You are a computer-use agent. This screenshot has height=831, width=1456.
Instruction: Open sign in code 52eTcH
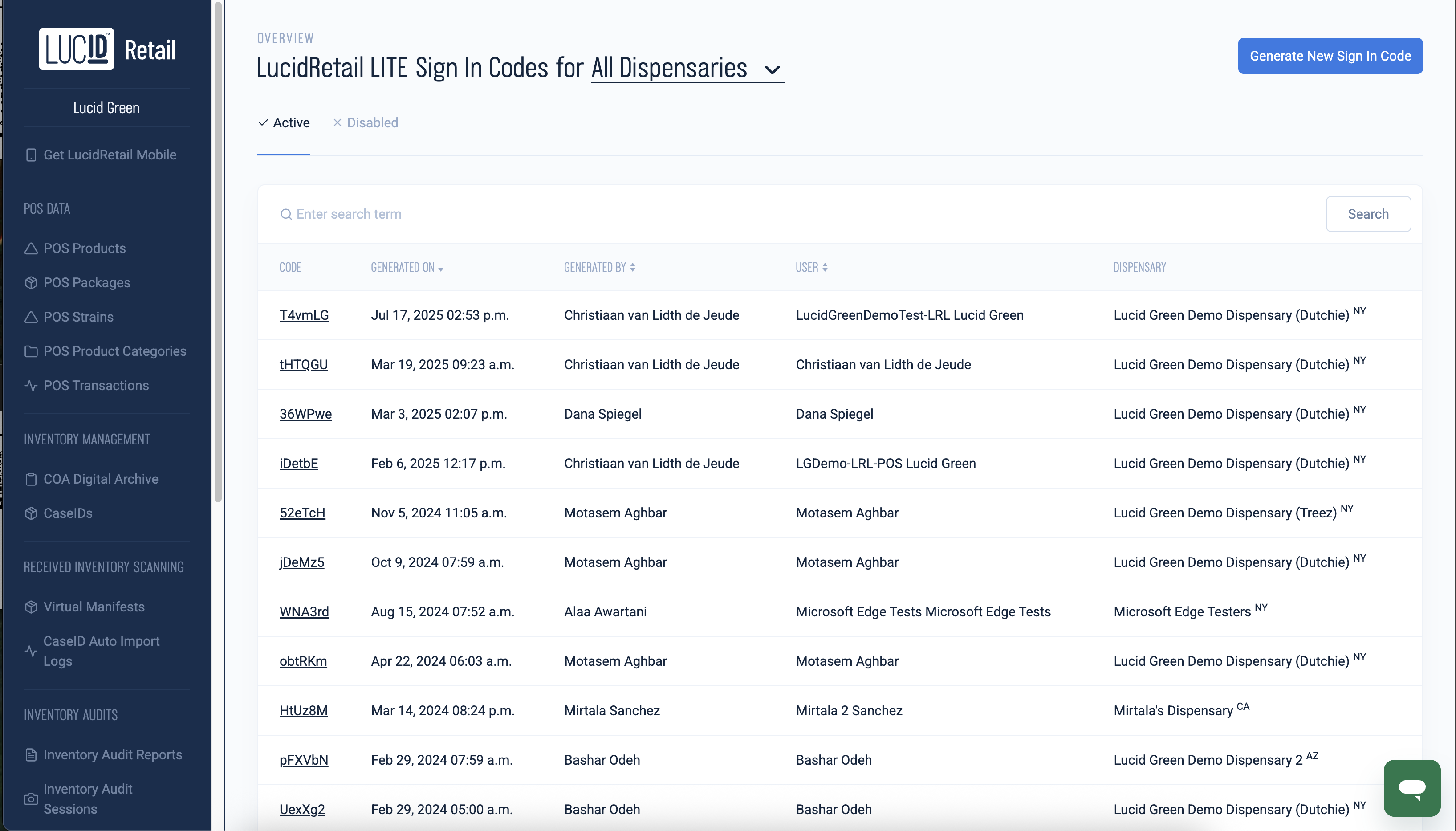click(302, 513)
